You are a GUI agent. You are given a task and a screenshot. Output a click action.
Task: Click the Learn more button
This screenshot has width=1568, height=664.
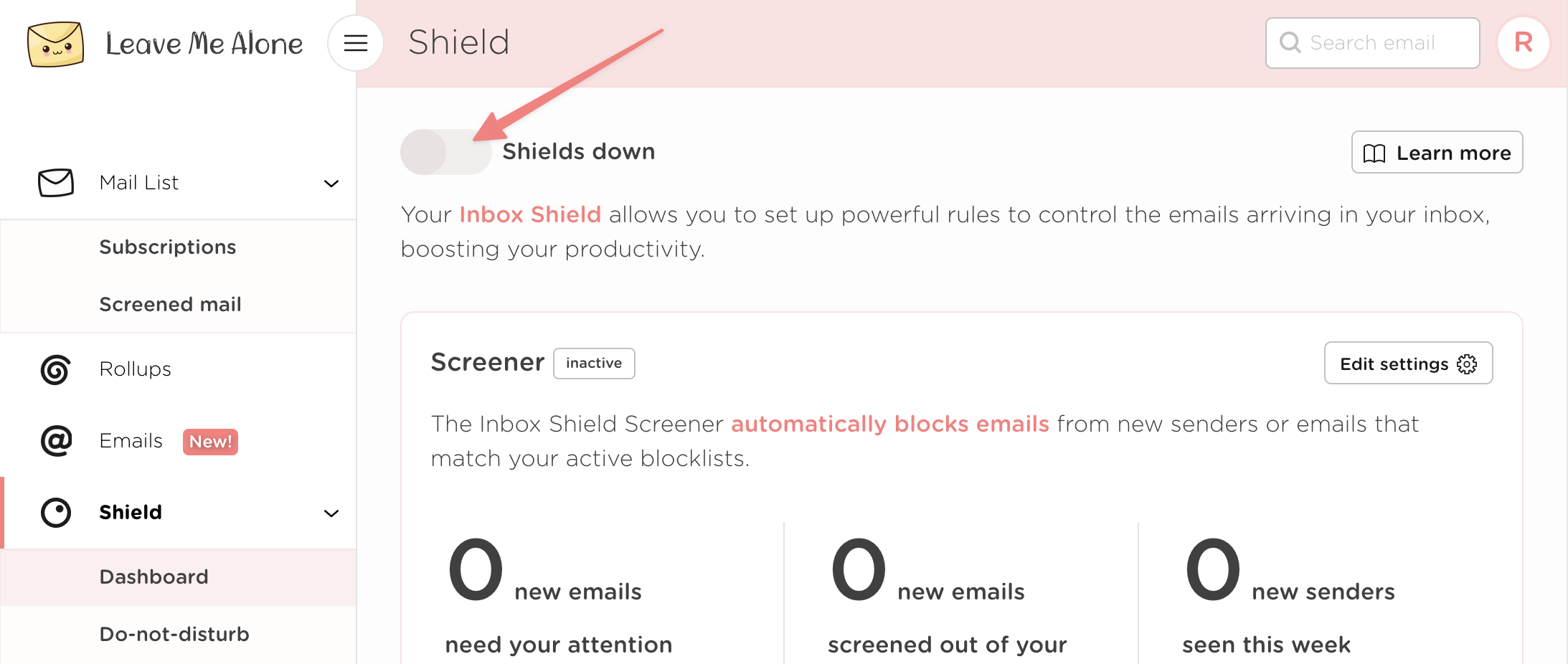pyautogui.click(x=1436, y=152)
